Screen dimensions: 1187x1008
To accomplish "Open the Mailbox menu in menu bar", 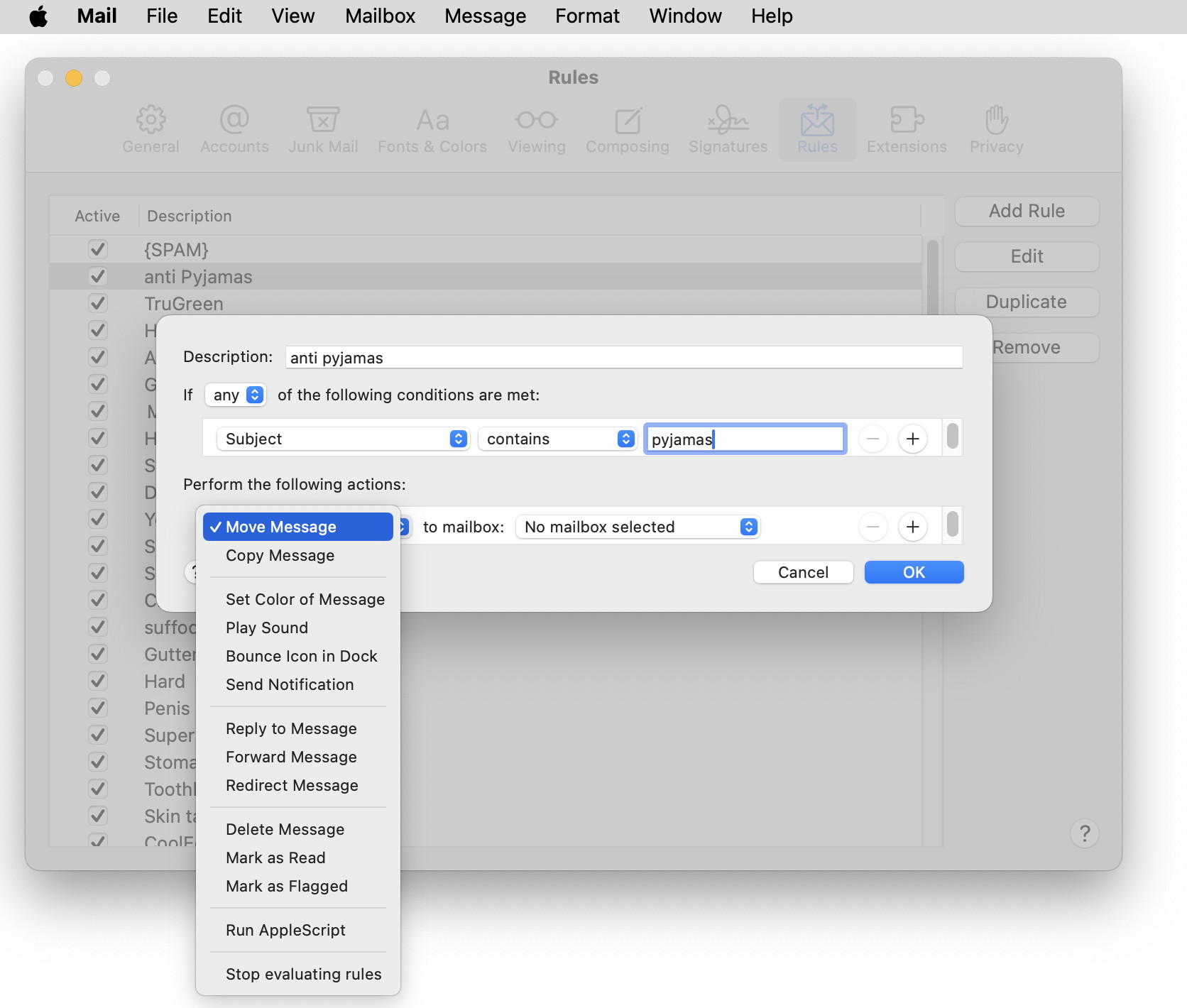I will [380, 16].
